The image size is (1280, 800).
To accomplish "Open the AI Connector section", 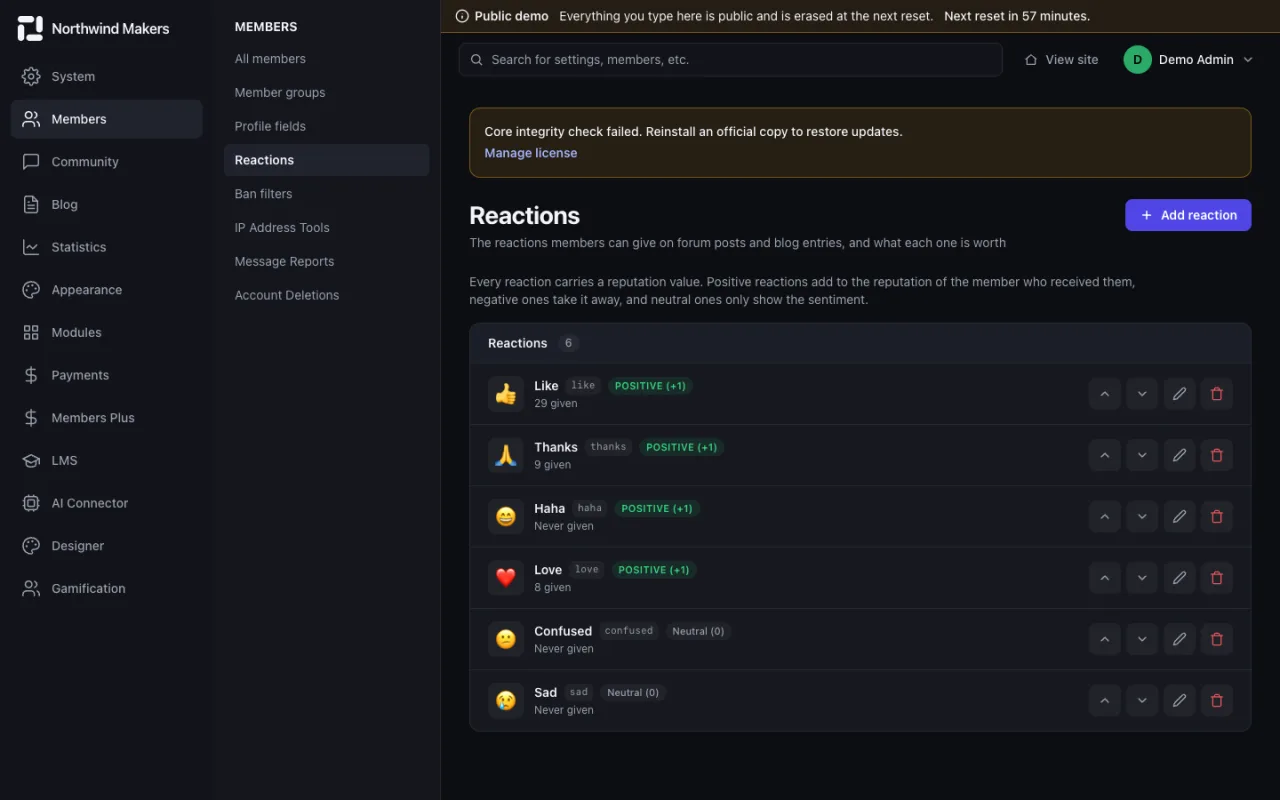I will click(107, 503).
